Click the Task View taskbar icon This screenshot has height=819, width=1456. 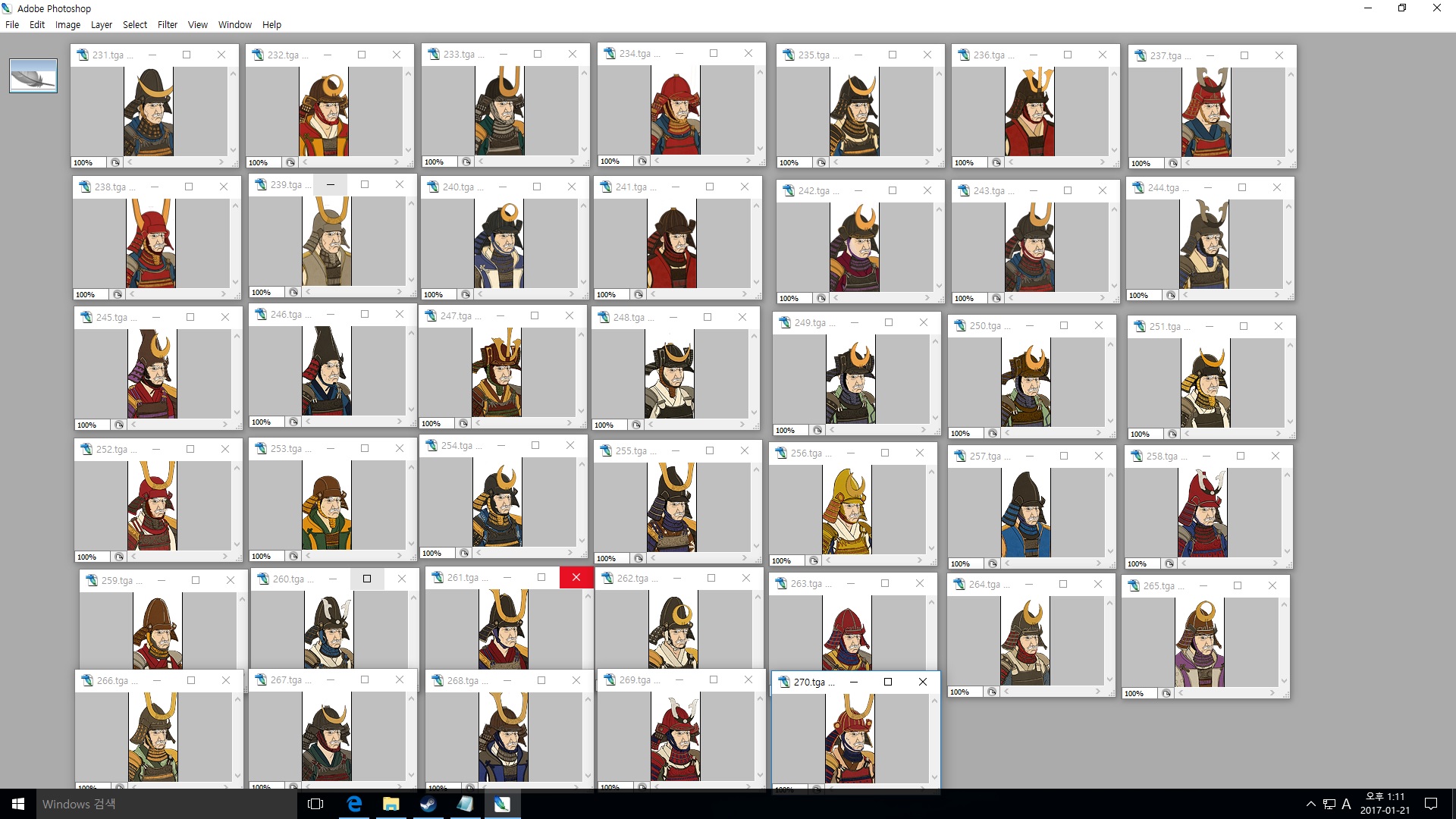pos(316,804)
